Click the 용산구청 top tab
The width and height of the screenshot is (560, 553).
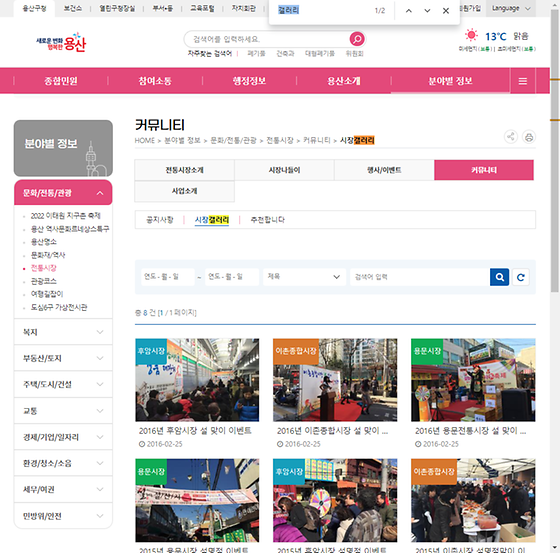(x=34, y=9)
